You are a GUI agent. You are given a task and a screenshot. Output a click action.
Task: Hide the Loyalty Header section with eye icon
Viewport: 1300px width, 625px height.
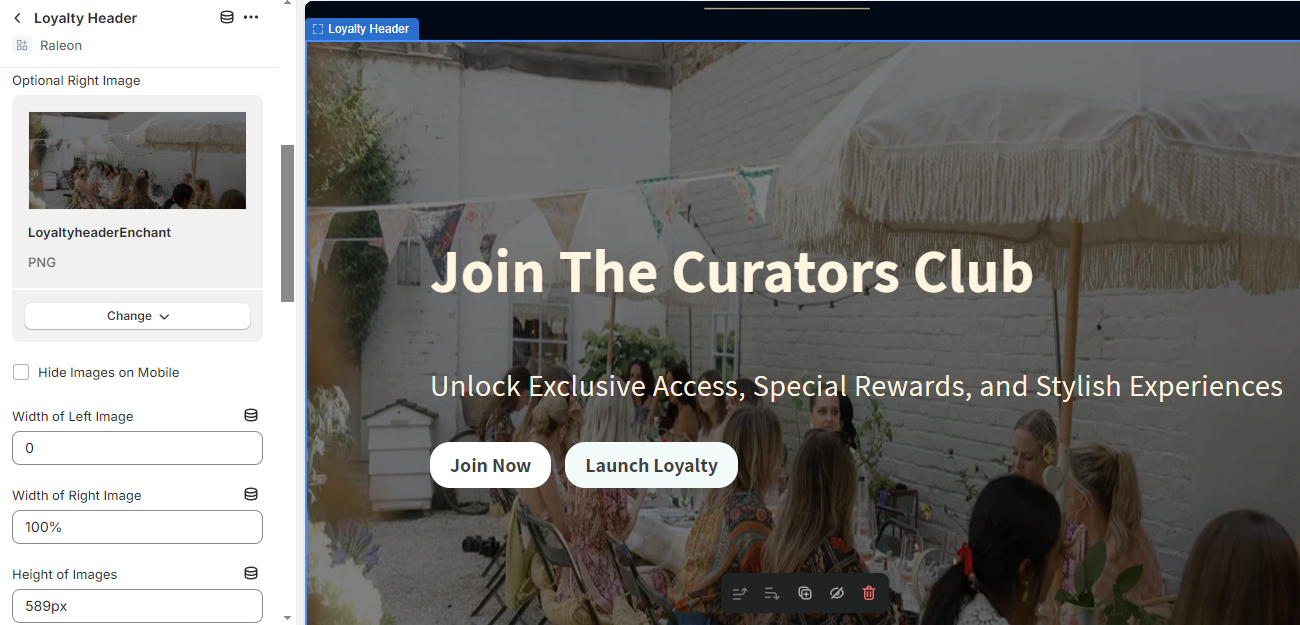(837, 593)
